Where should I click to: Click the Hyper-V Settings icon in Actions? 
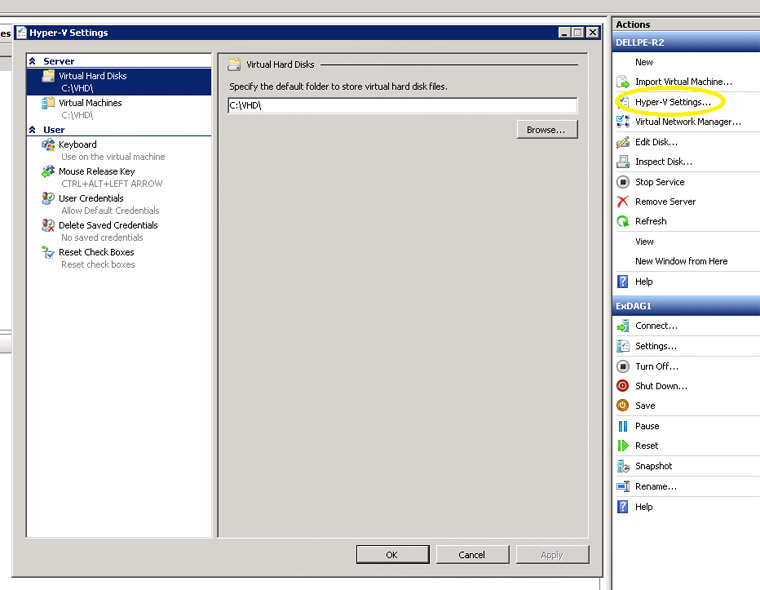click(x=624, y=102)
